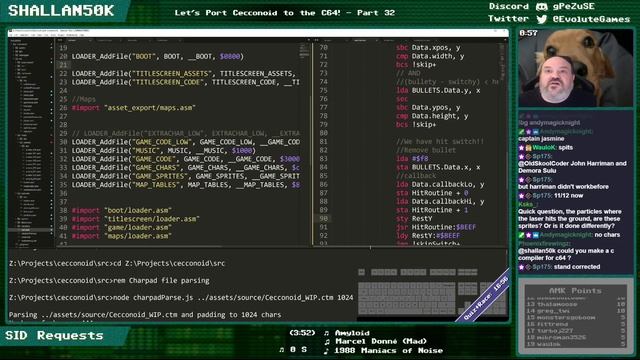
Task: Click the //We have hit switch!! comment
Action: pos(440,142)
